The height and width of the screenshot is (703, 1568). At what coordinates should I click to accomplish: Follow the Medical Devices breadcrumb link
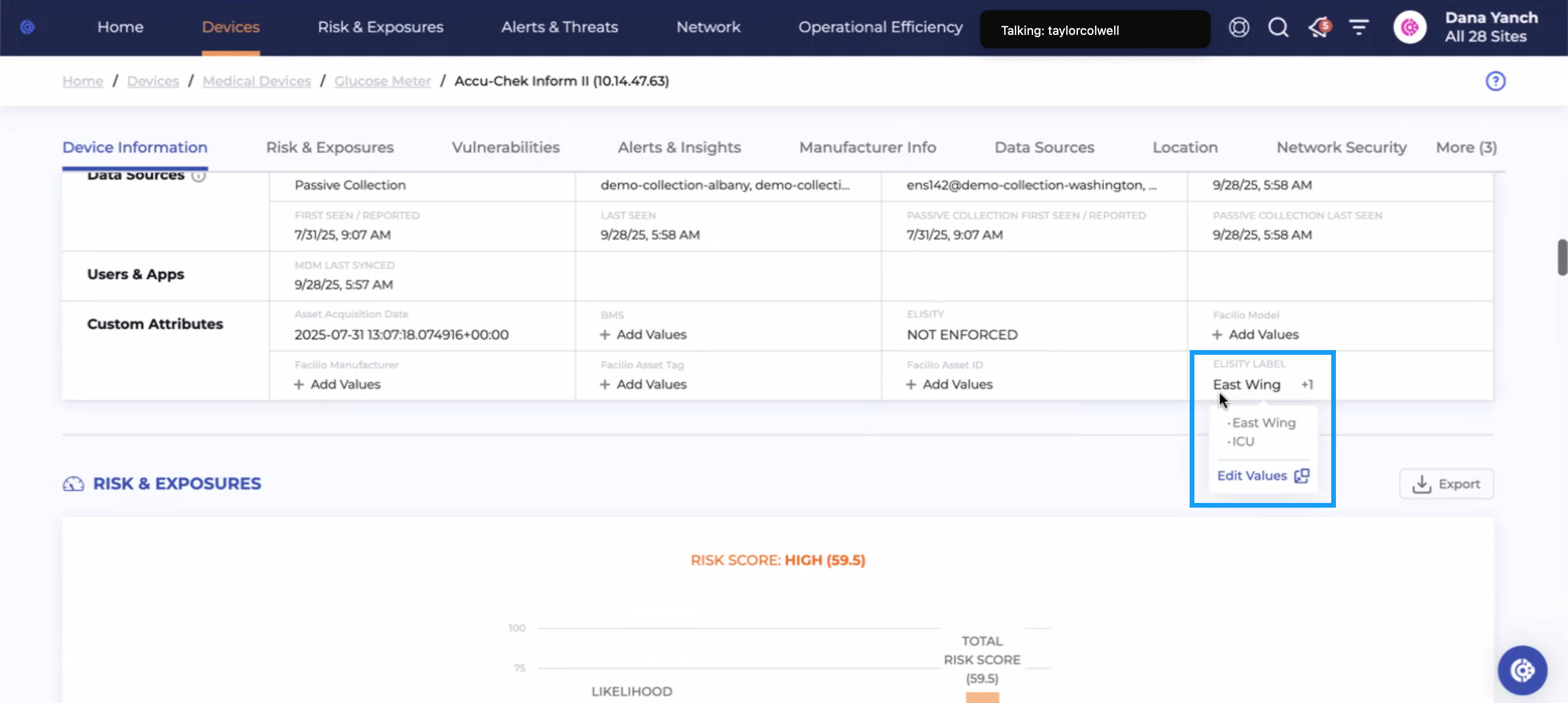coord(256,81)
